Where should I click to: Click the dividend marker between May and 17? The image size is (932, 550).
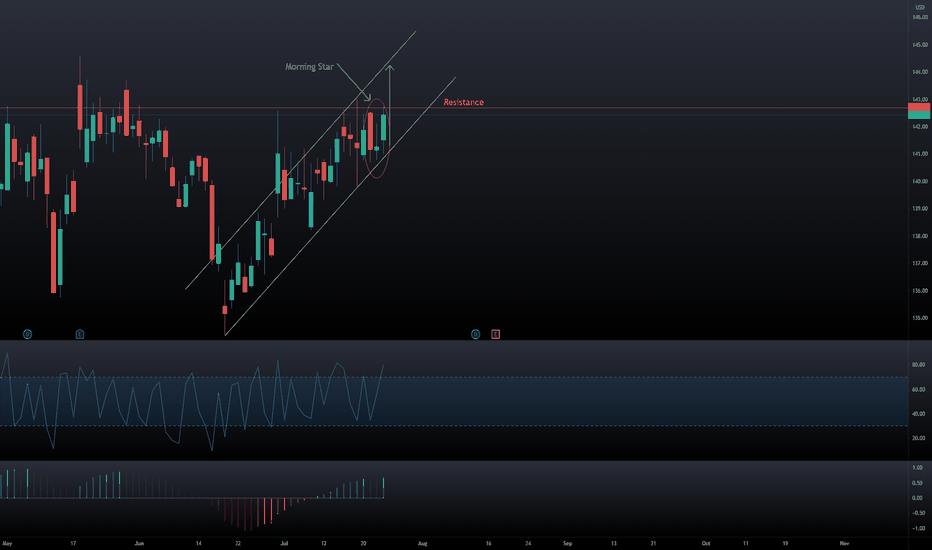click(27, 334)
